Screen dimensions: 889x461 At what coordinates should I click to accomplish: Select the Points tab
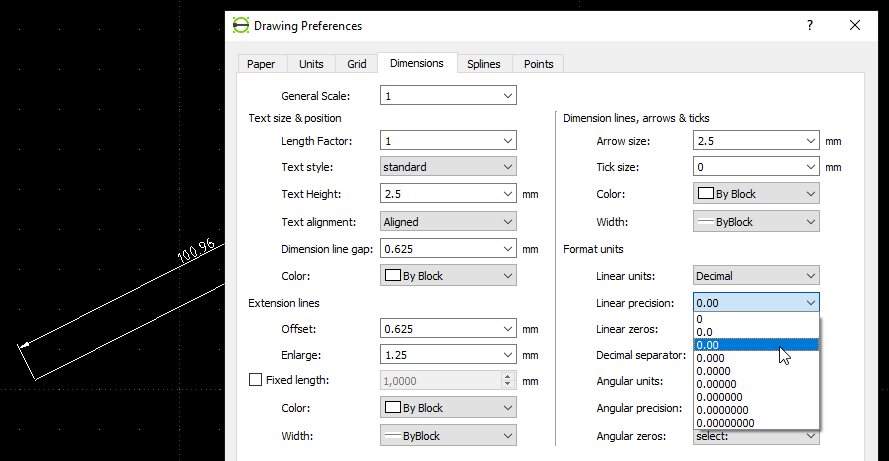coord(538,64)
